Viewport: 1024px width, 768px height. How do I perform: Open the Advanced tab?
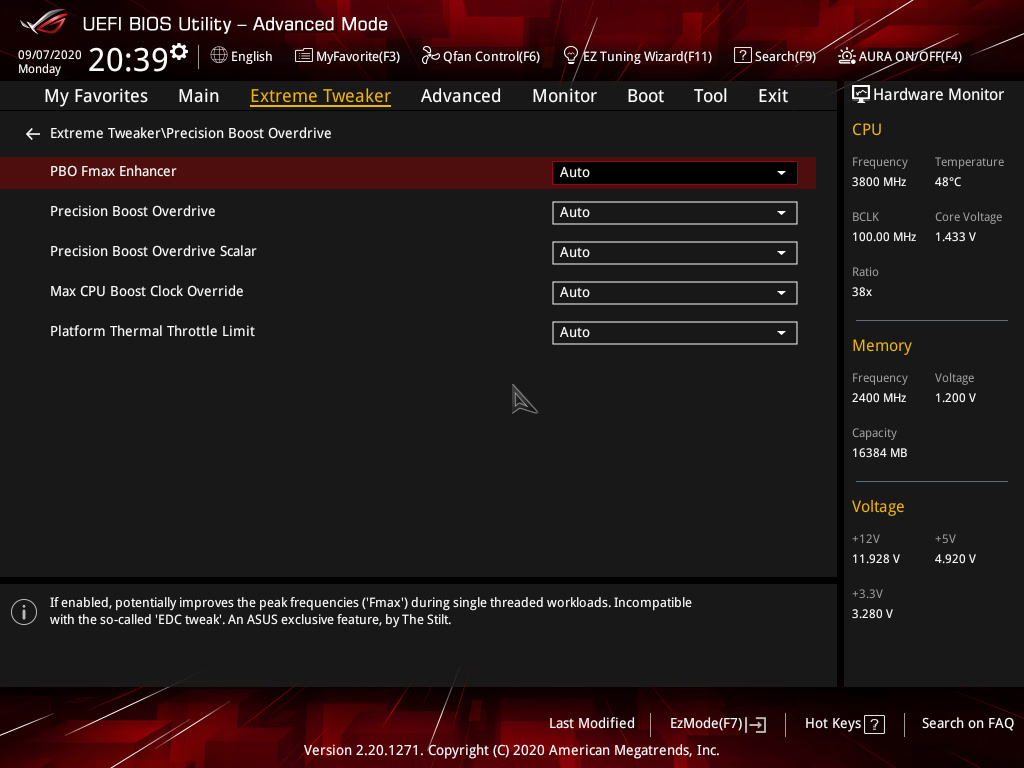(x=461, y=96)
